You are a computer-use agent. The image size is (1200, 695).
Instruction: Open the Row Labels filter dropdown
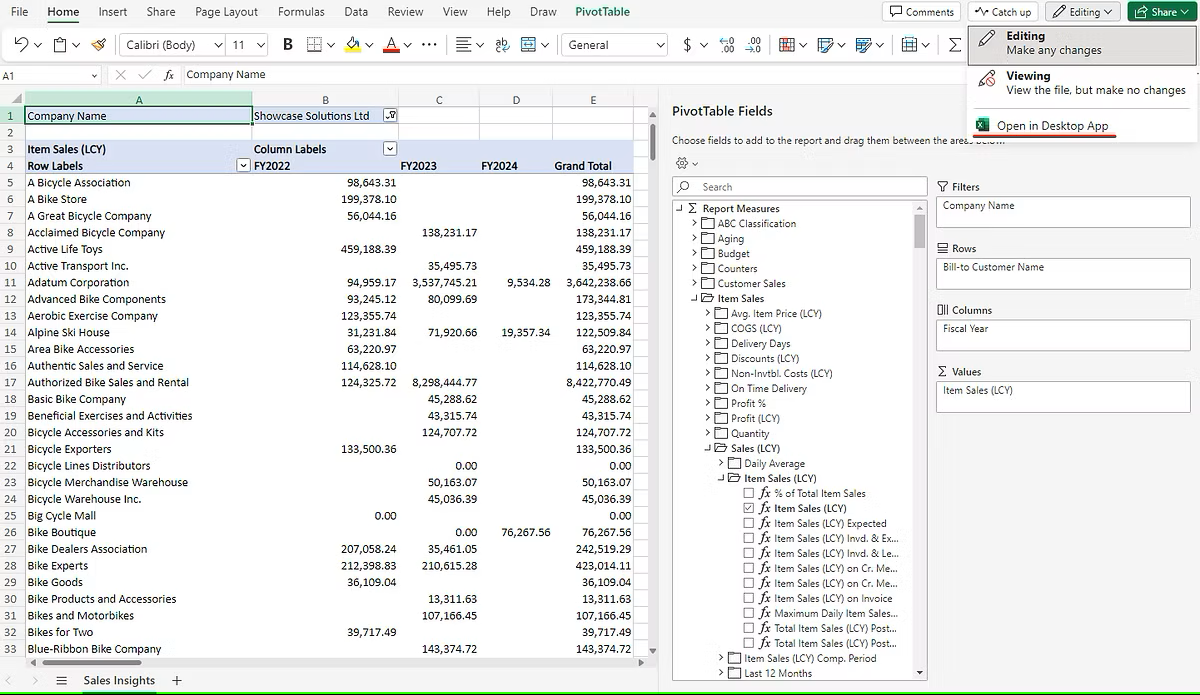pyautogui.click(x=242, y=166)
